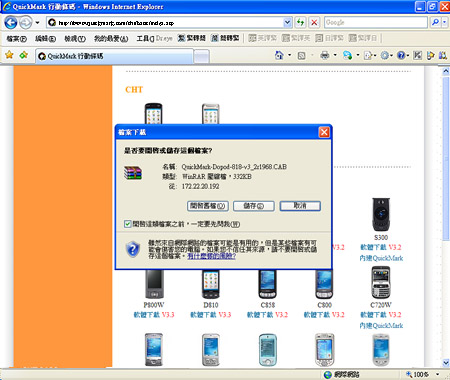Click into the address bar URL field
Image resolution: width=450 pixels, height=380 pixels.
click(165, 23)
